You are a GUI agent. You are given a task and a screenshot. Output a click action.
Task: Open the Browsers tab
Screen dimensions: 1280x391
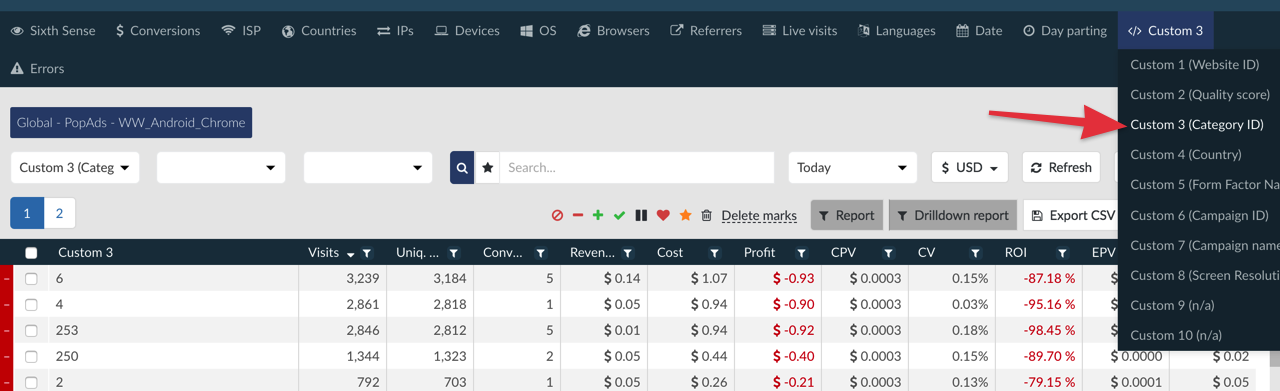(x=613, y=31)
